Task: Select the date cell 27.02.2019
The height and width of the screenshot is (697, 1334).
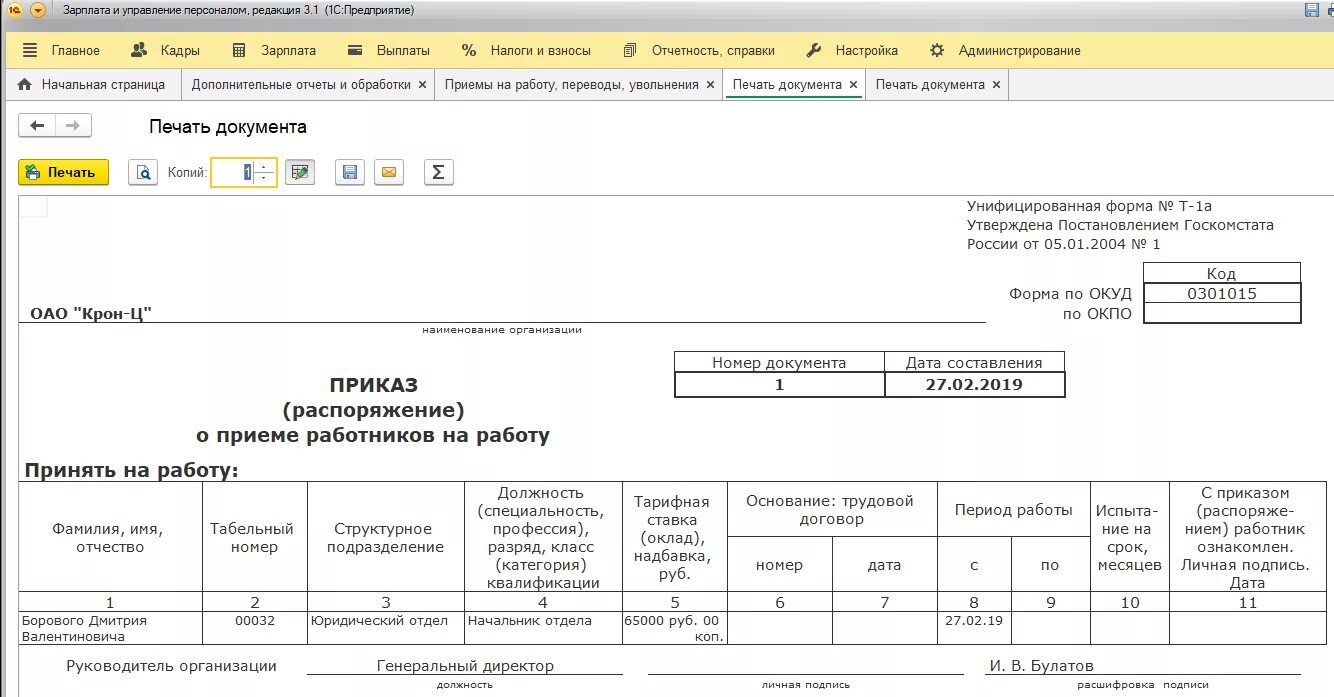Action: click(975, 384)
